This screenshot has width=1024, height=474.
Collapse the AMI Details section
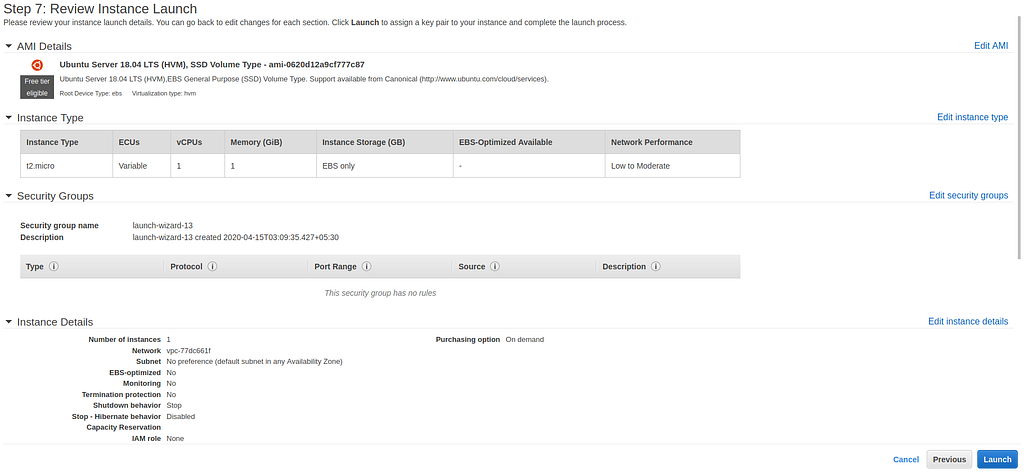click(9, 46)
